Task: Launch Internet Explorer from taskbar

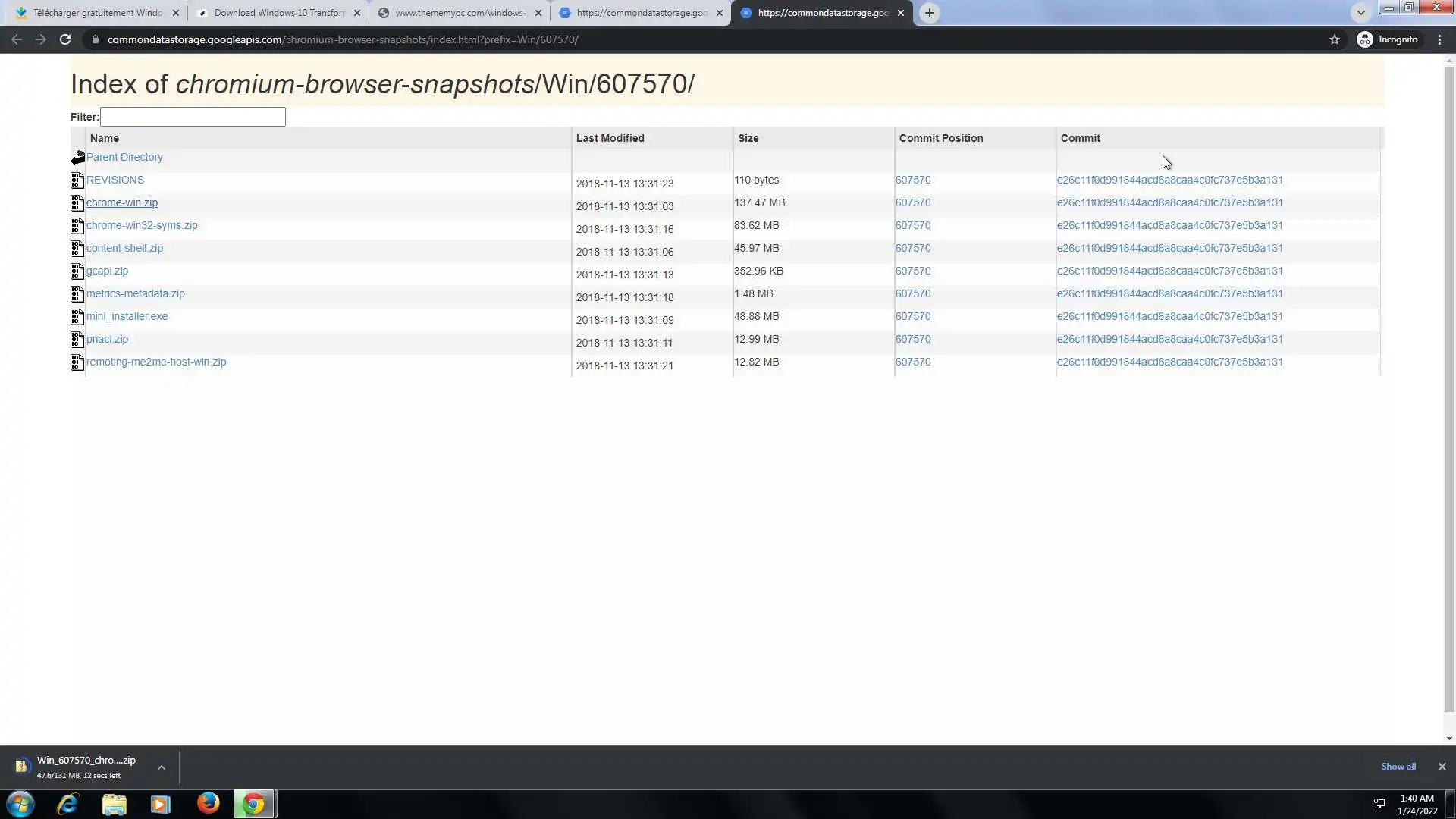Action: point(67,803)
